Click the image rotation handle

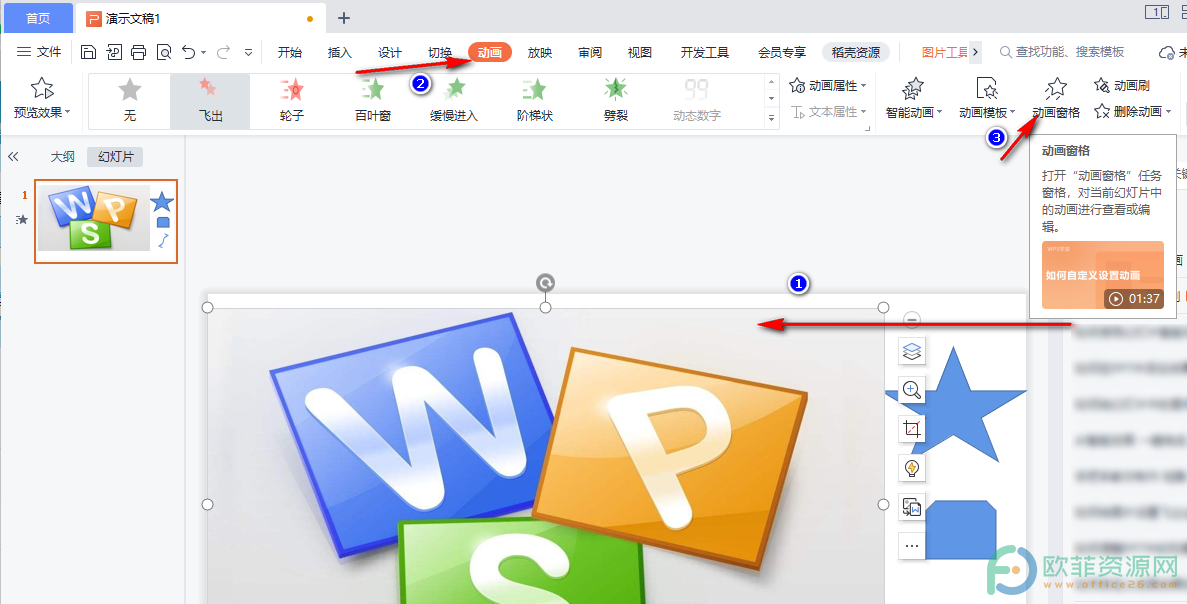click(x=545, y=283)
